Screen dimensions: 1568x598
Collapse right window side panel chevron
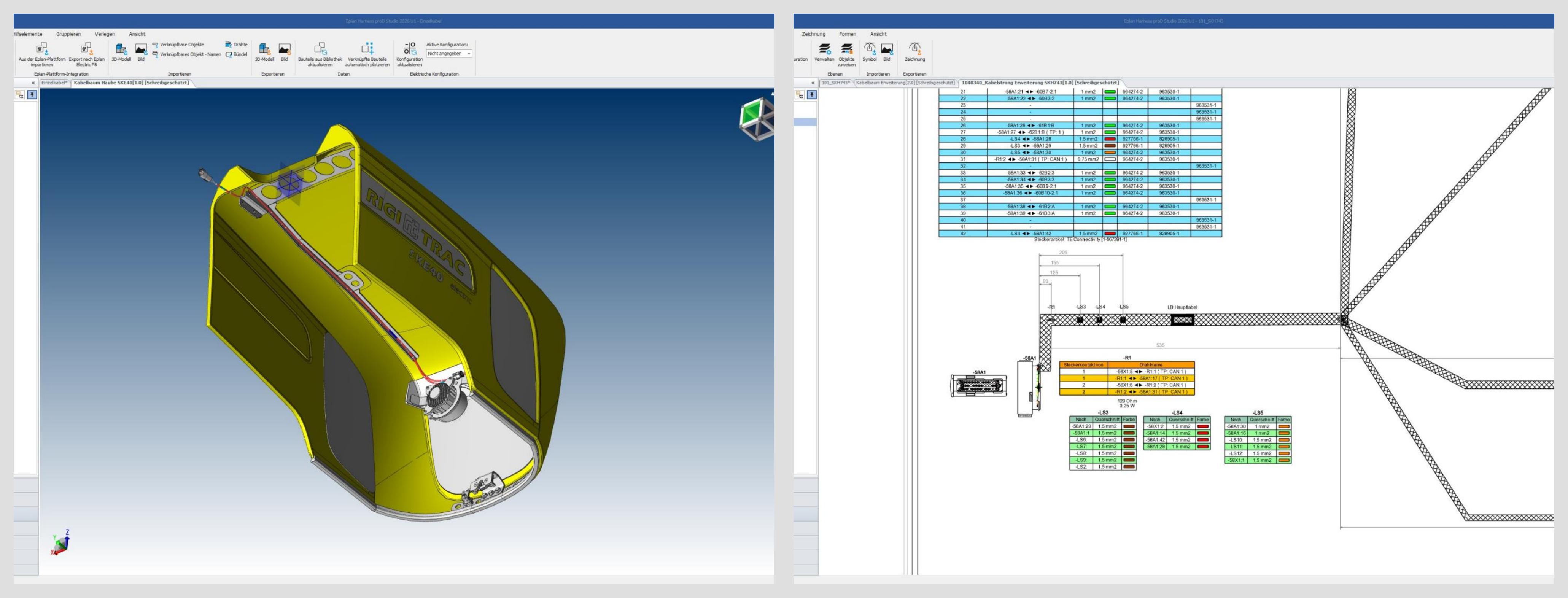click(x=813, y=83)
